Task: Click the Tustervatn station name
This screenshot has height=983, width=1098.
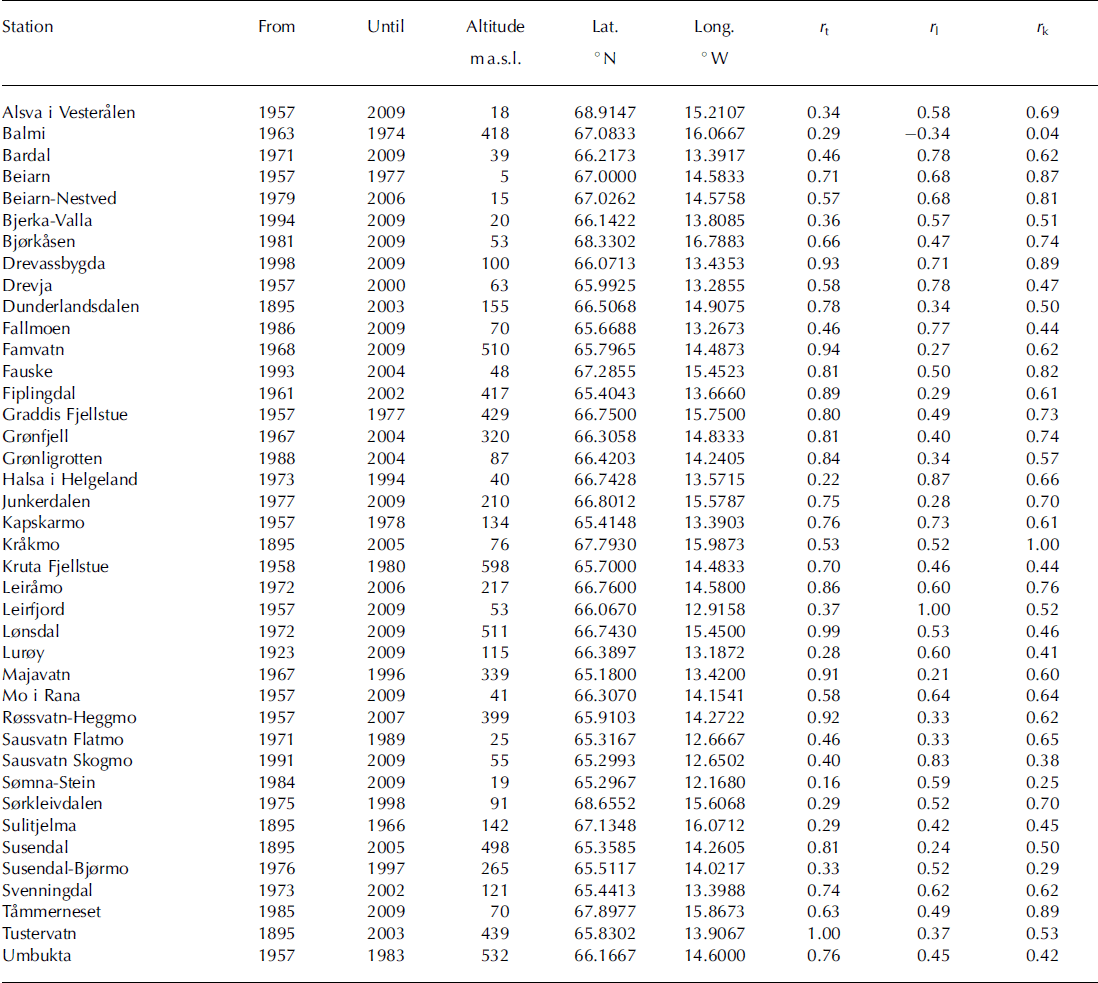Action: [x=39, y=933]
